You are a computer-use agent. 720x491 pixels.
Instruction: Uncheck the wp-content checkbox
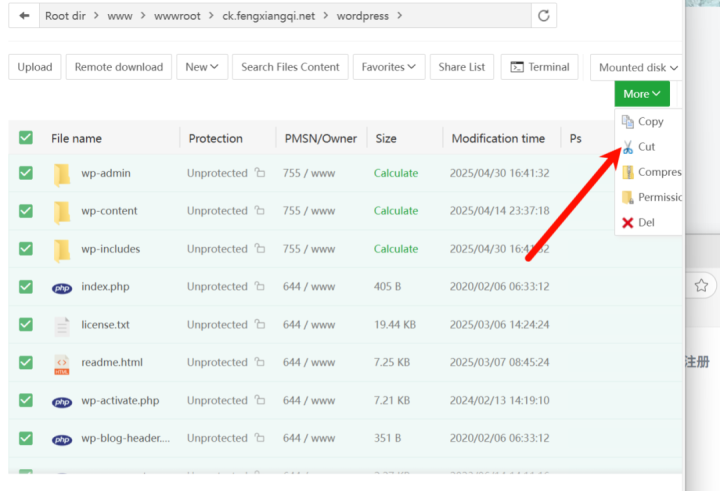pyautogui.click(x=26, y=211)
